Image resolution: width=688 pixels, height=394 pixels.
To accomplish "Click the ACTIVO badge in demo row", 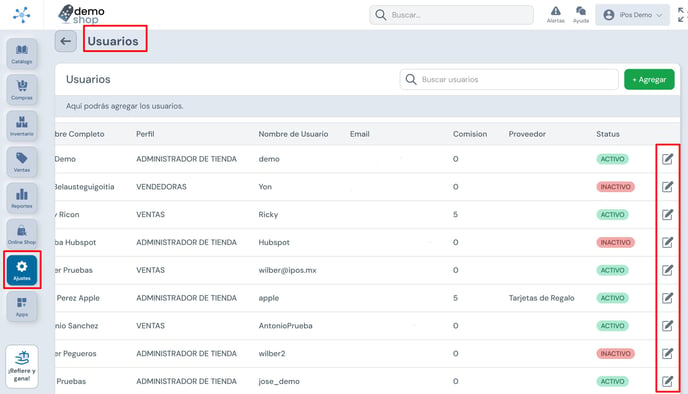I will pos(612,159).
